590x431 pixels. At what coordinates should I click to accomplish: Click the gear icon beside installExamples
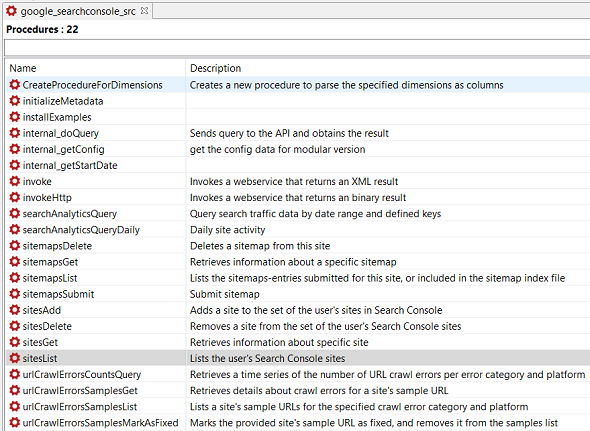[x=14, y=117]
